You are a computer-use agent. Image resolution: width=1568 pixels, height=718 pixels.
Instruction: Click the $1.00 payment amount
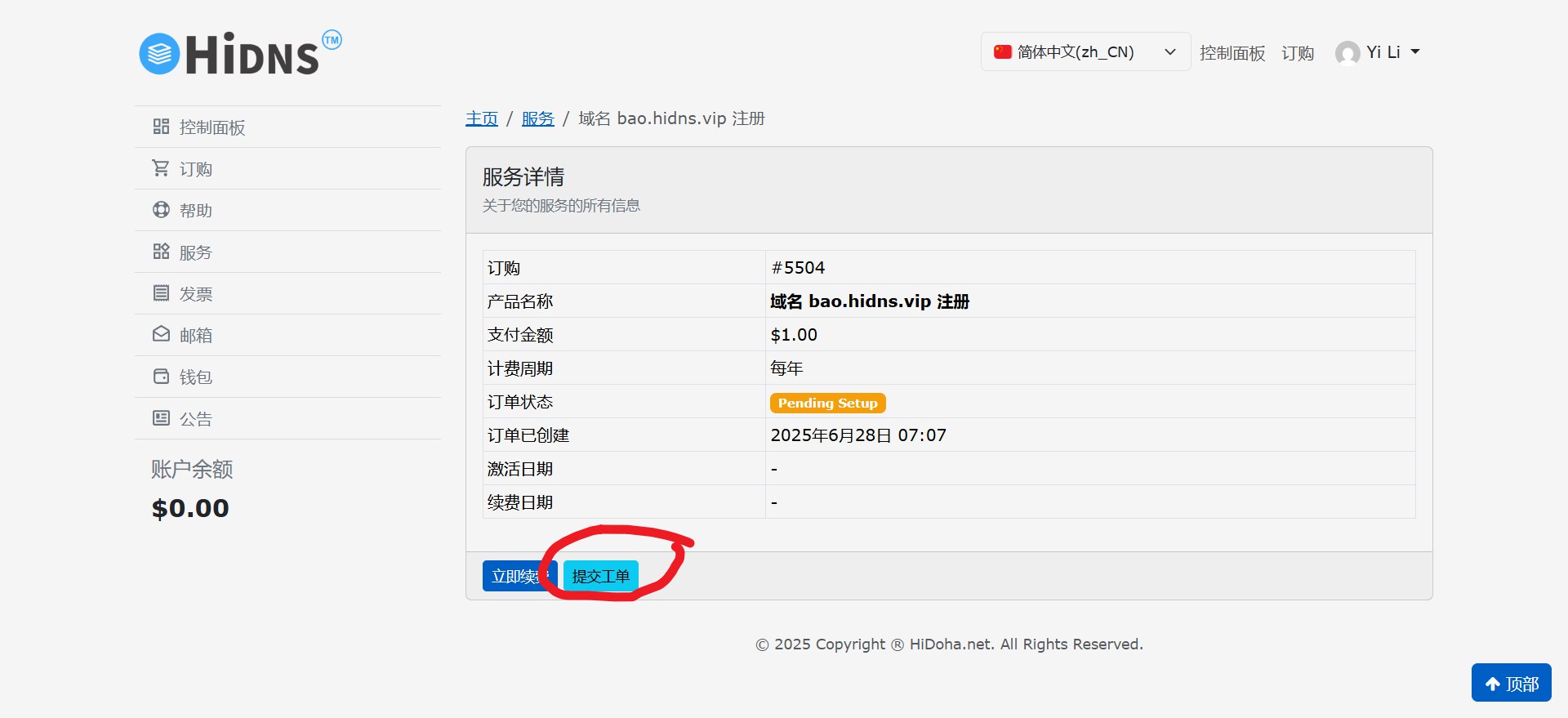tap(794, 334)
